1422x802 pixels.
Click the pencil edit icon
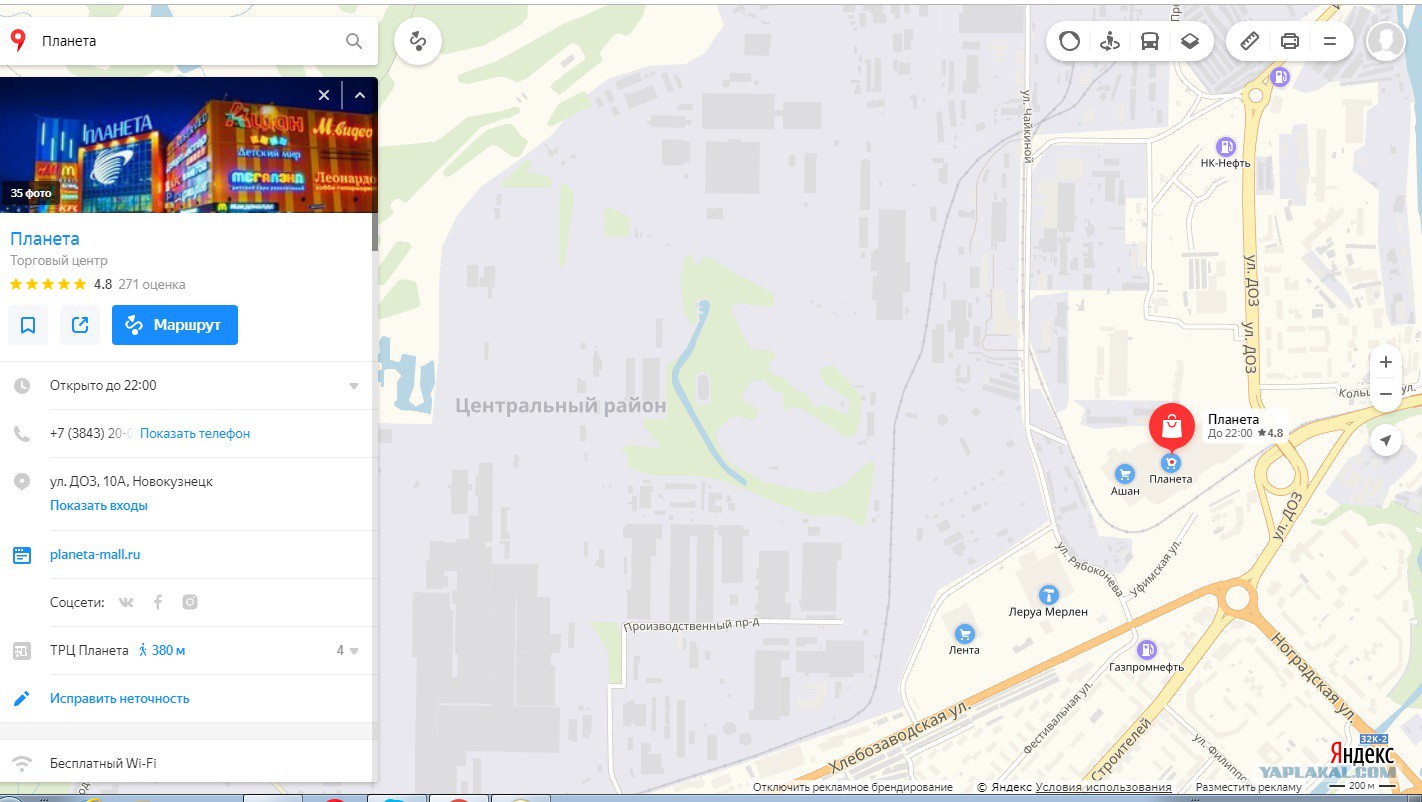(x=22, y=699)
